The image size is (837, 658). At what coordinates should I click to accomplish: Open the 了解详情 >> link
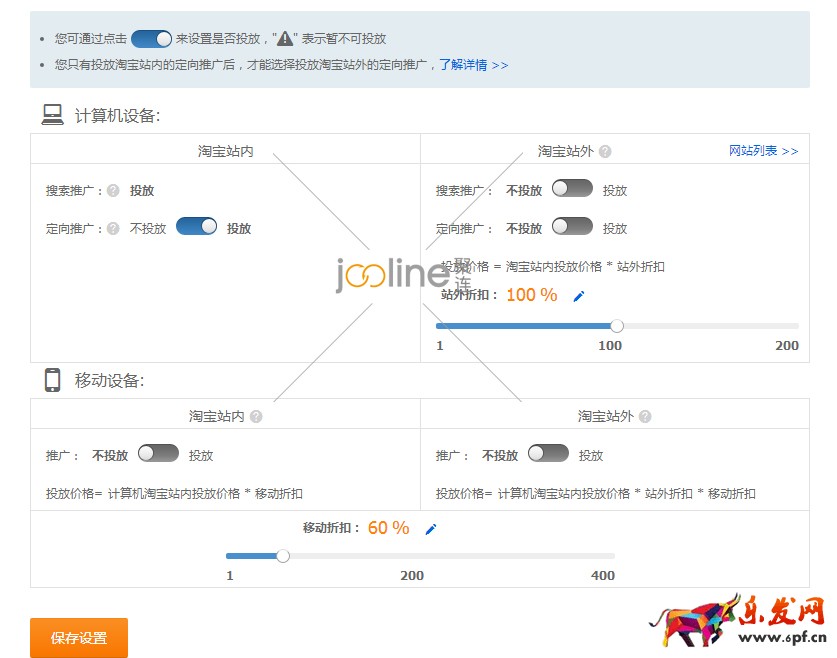473,65
